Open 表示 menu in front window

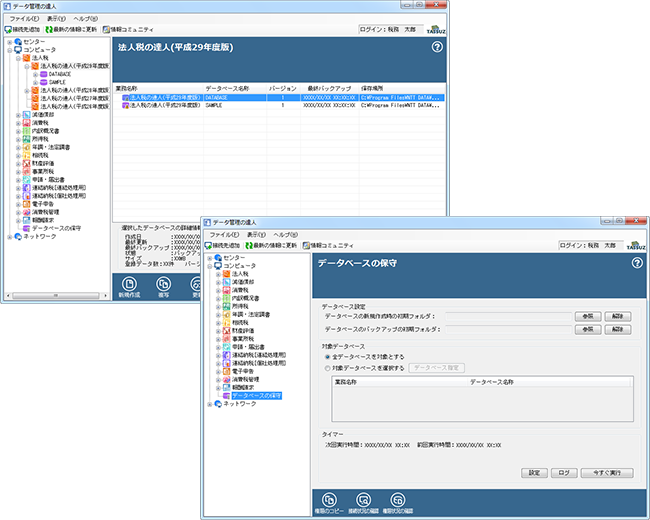point(256,235)
